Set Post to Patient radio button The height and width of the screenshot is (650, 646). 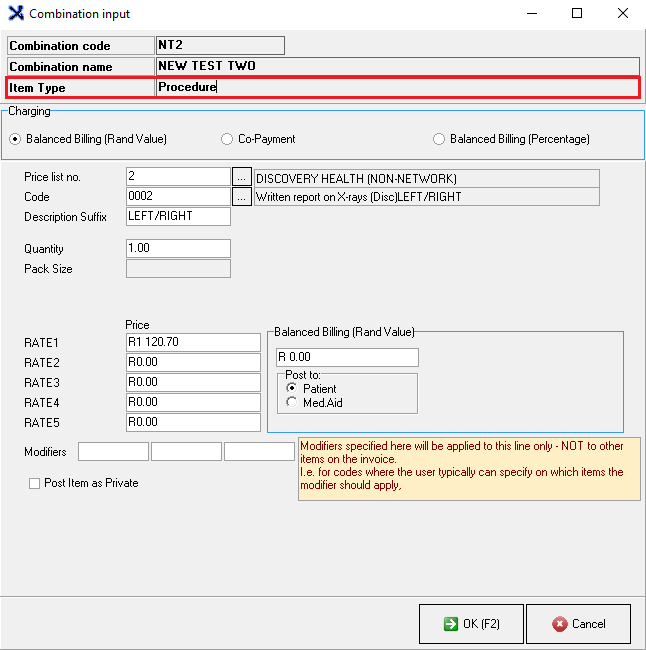point(292,388)
